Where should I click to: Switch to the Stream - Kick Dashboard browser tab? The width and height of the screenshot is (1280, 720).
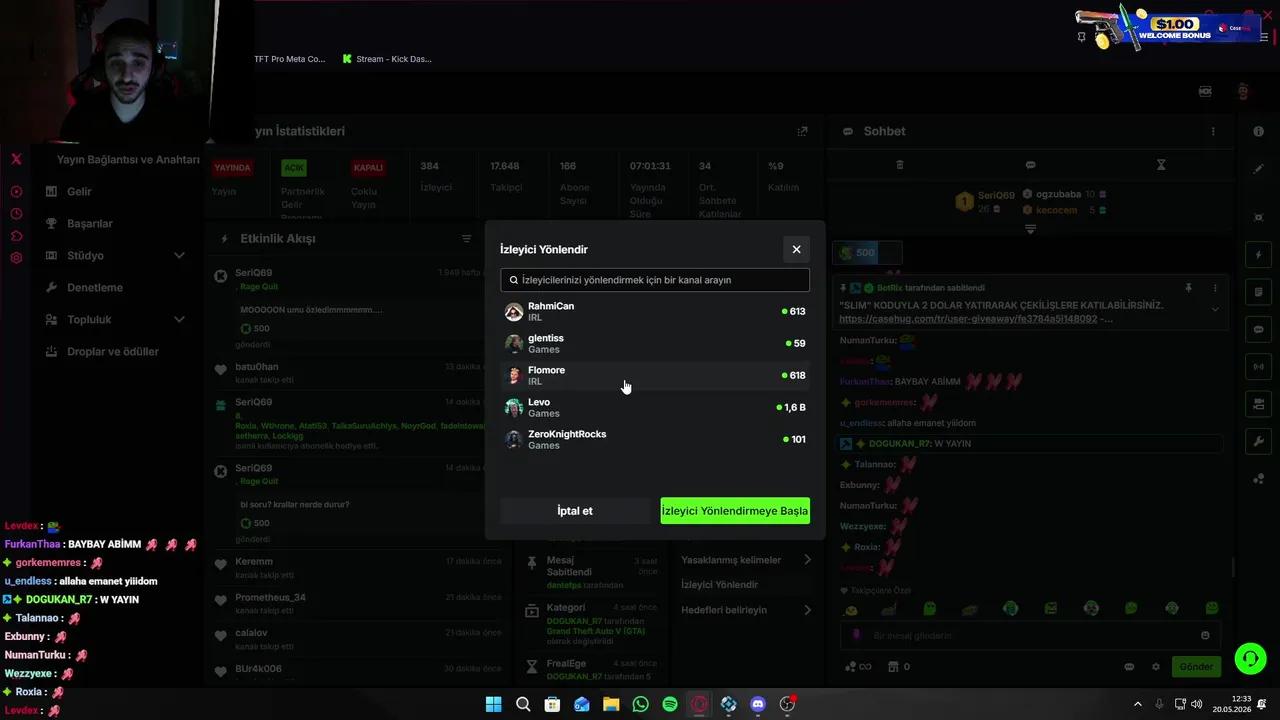click(x=387, y=59)
